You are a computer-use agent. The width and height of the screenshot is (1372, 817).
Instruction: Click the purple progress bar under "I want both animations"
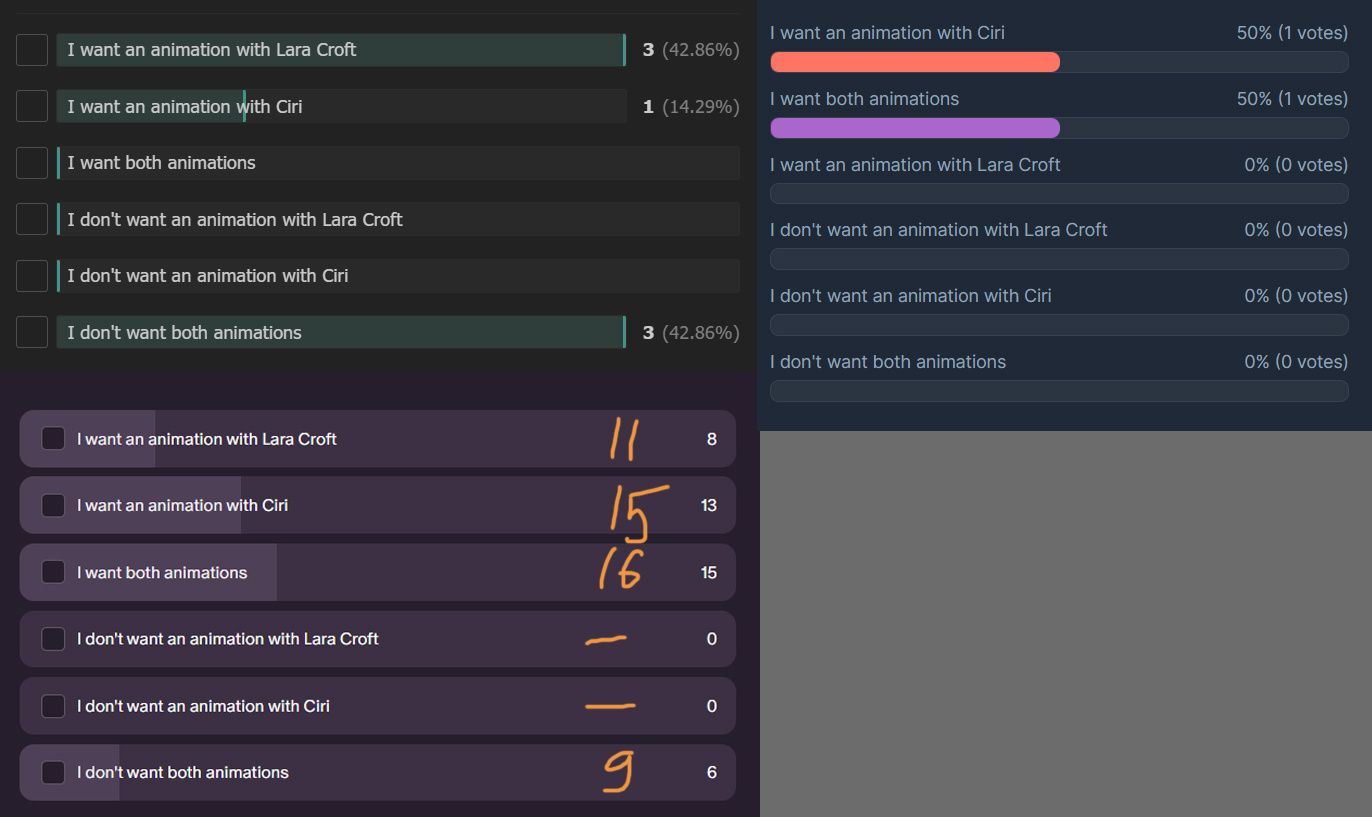click(x=915, y=128)
